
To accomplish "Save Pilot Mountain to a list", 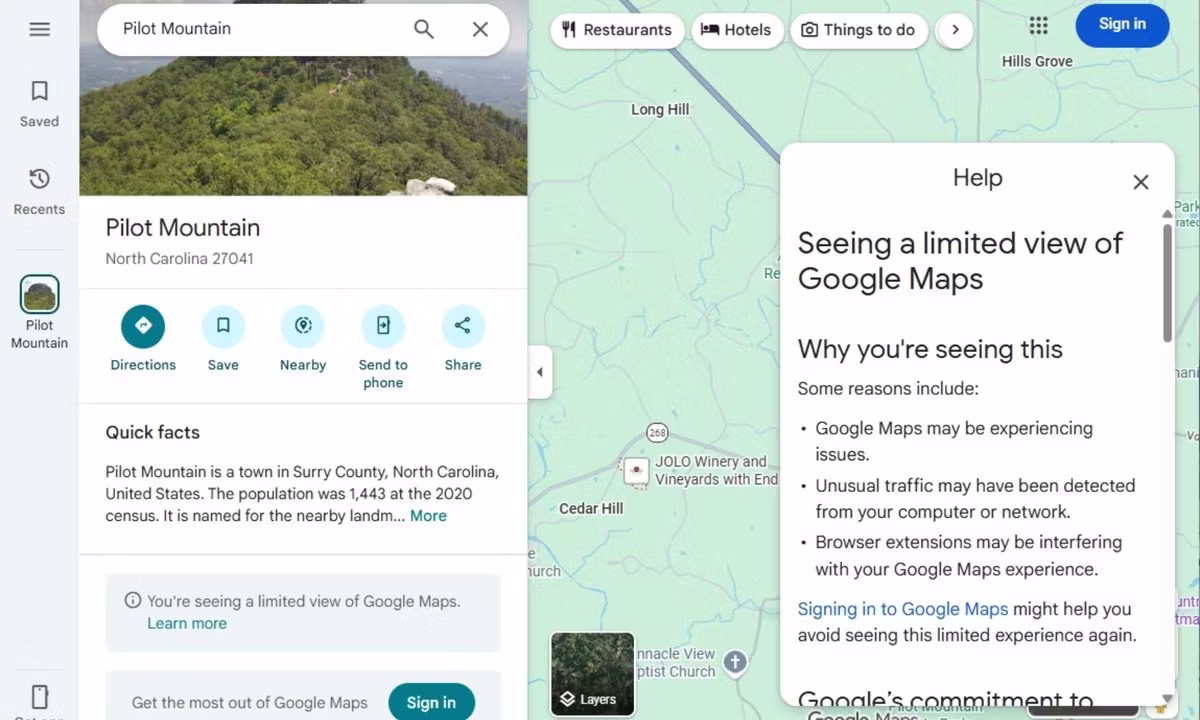I will point(223,325).
